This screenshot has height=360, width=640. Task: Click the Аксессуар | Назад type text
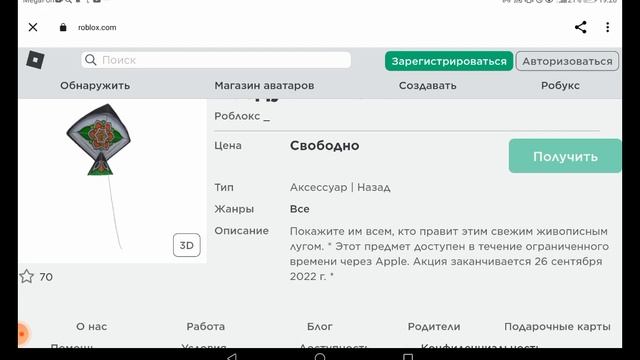coord(340,187)
